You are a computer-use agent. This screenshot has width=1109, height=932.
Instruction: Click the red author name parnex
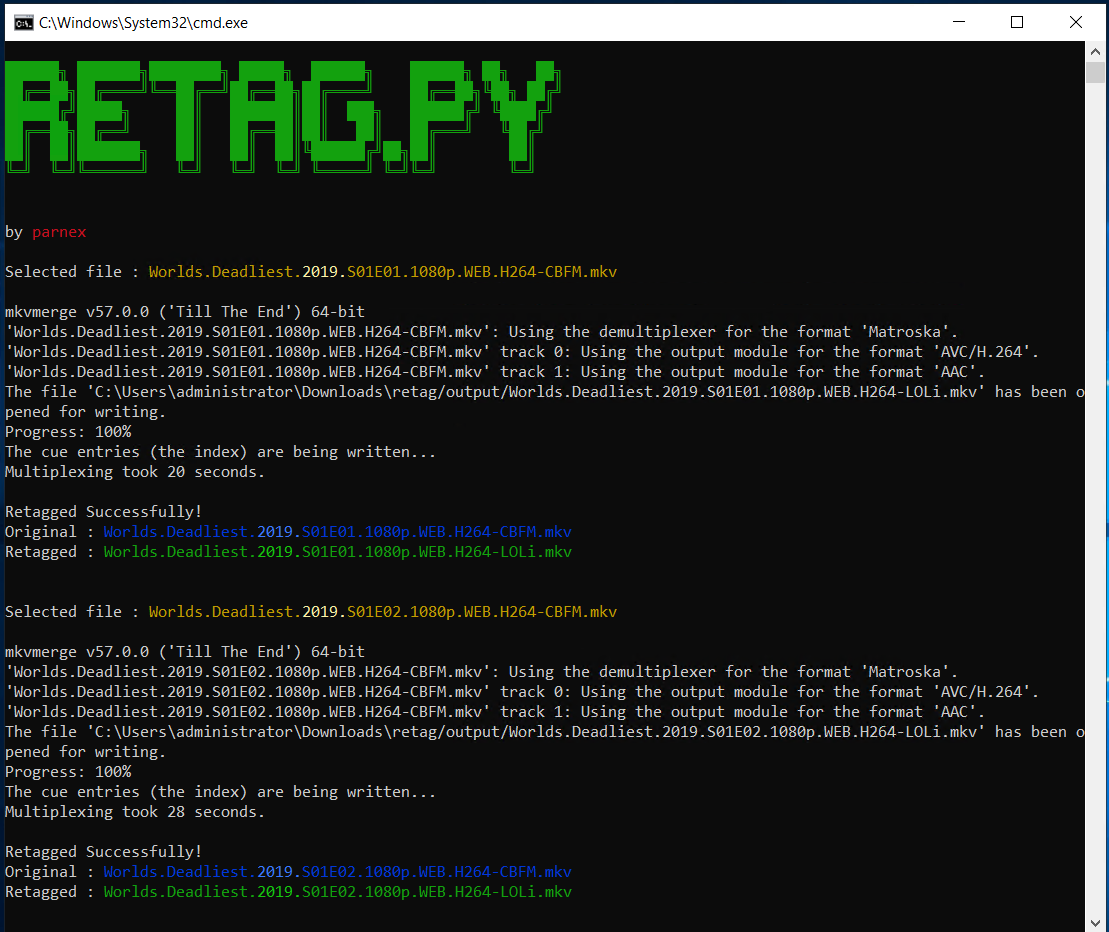pos(59,232)
